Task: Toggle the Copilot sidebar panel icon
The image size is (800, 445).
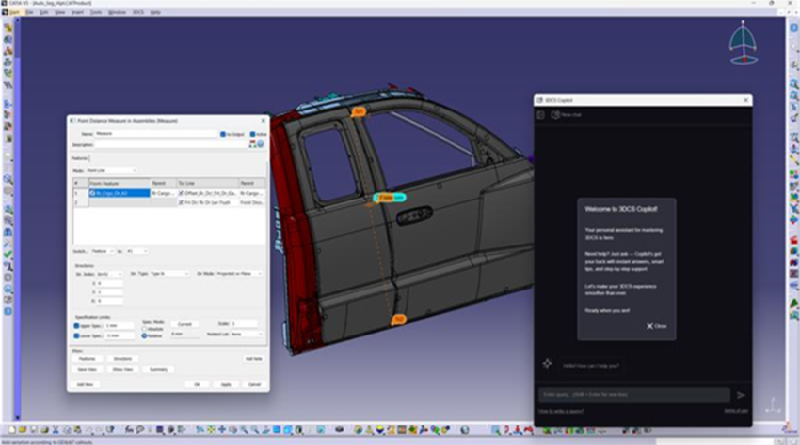Action: pos(541,115)
